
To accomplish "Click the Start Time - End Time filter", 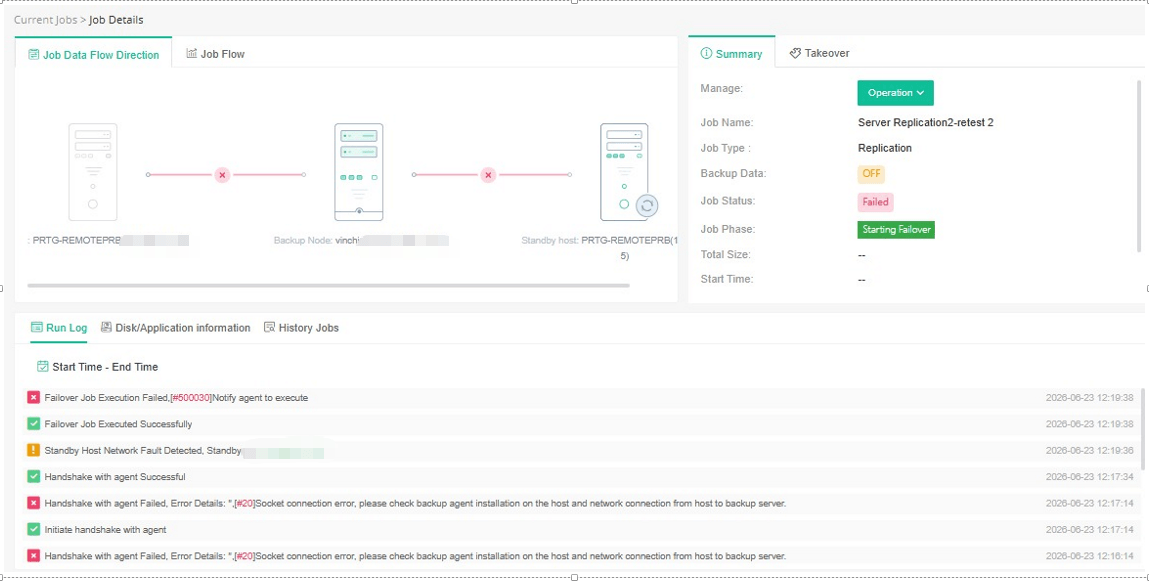I will point(97,366).
